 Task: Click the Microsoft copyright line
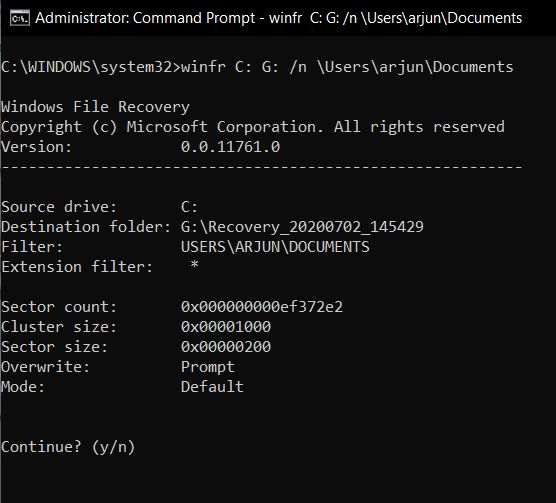click(x=252, y=127)
